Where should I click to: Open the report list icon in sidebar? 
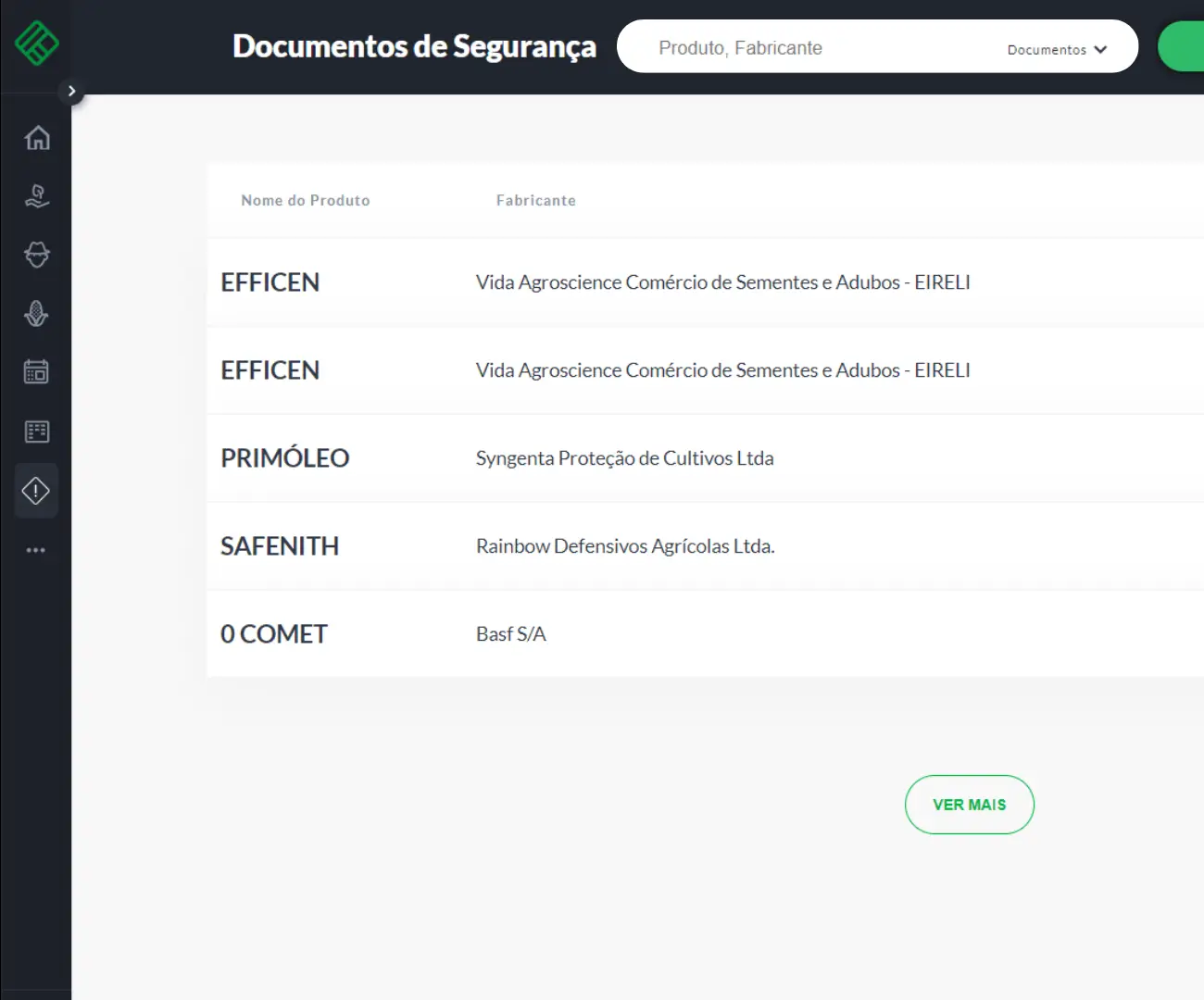click(x=37, y=431)
